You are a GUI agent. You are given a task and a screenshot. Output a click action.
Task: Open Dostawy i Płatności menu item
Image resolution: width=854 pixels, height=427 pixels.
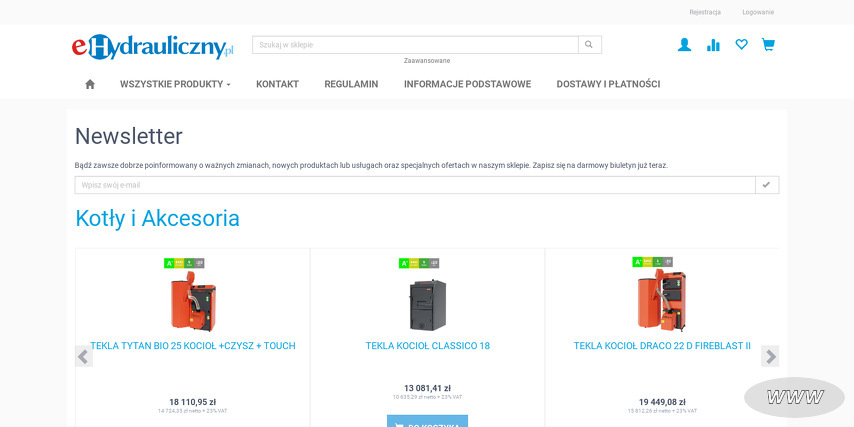click(x=608, y=84)
